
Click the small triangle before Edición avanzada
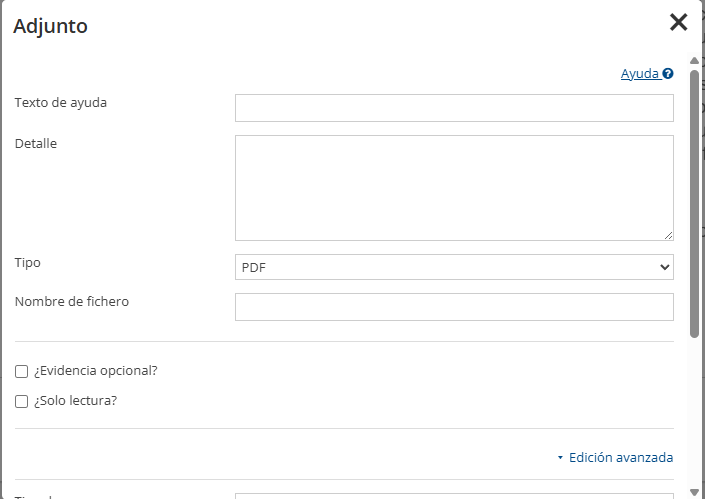(x=560, y=458)
